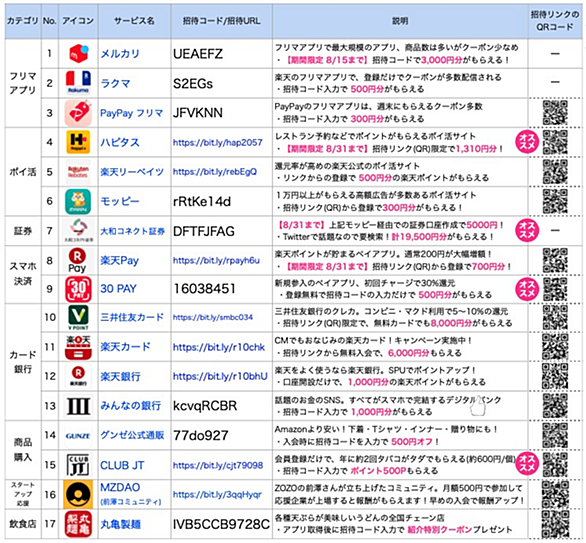This screenshot has height=543, width=586.
Task: Select the invite code IVB5CCB9728C
Action: [x=221, y=524]
